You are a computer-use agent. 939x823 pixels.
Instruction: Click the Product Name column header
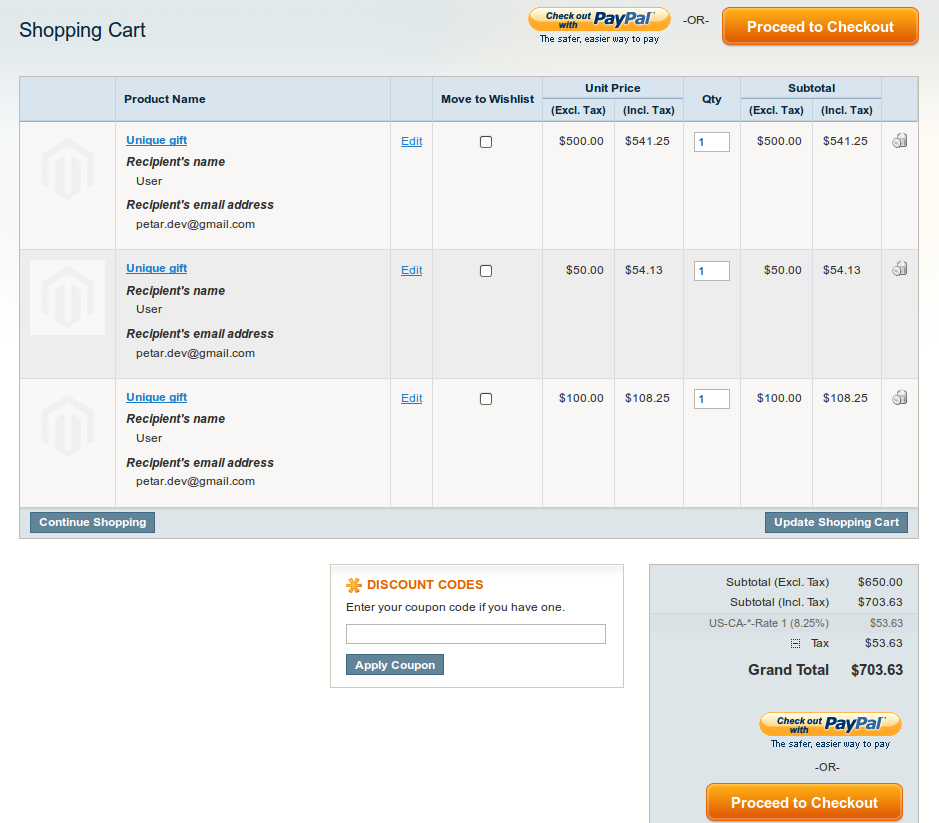pyautogui.click(x=165, y=99)
